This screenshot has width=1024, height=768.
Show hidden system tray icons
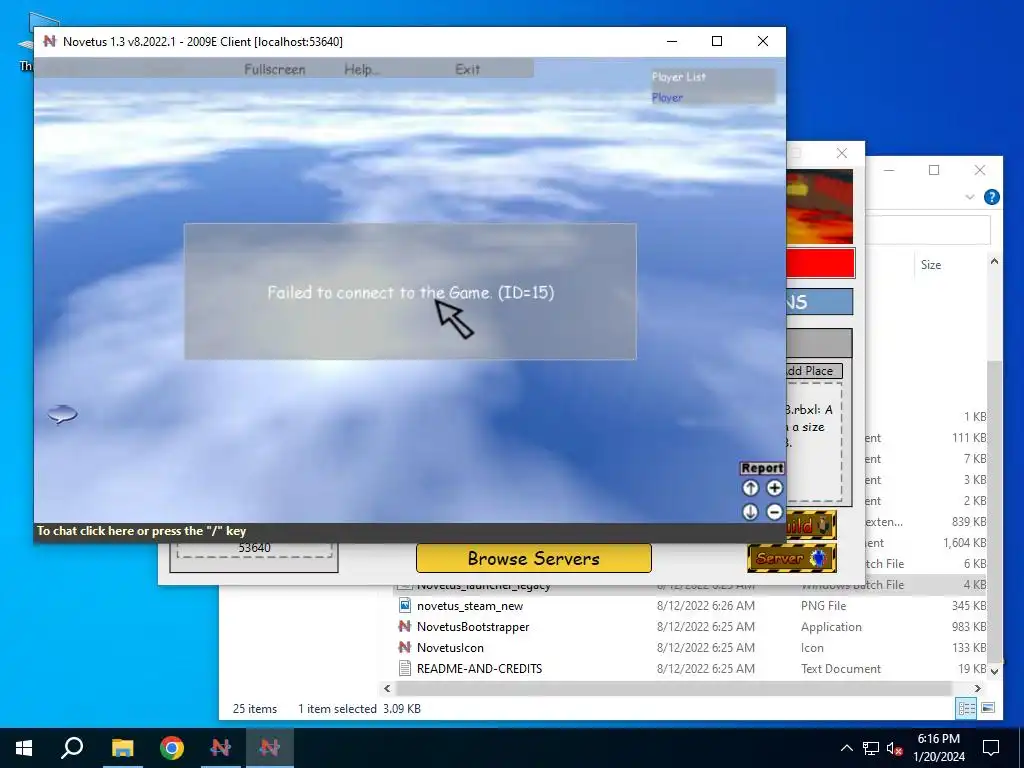(846, 748)
